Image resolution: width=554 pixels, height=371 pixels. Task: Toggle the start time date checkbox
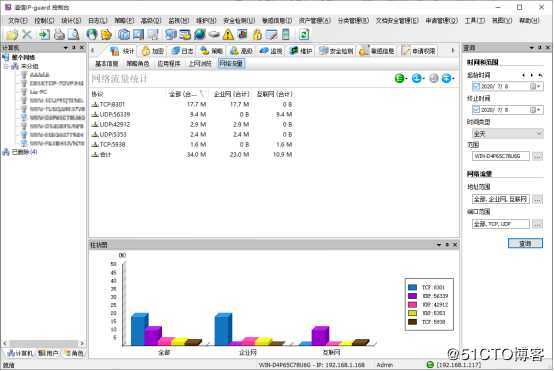coord(476,86)
